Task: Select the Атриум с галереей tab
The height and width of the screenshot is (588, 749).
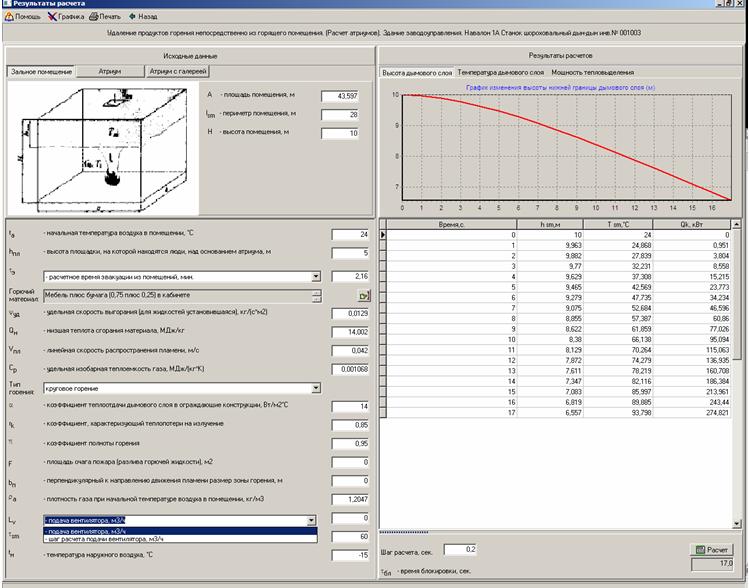Action: (180, 72)
